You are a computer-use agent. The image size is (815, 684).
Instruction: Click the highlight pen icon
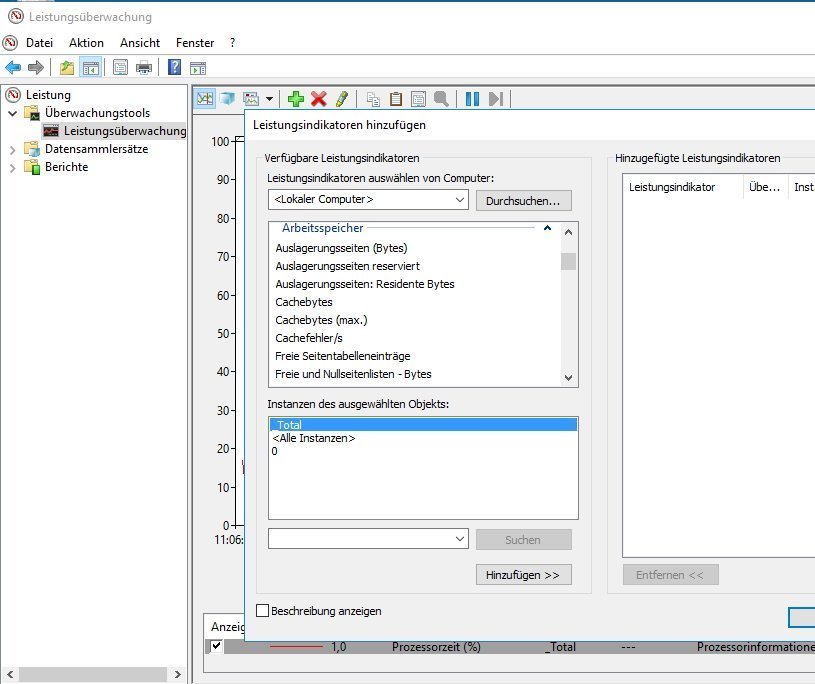click(x=341, y=98)
